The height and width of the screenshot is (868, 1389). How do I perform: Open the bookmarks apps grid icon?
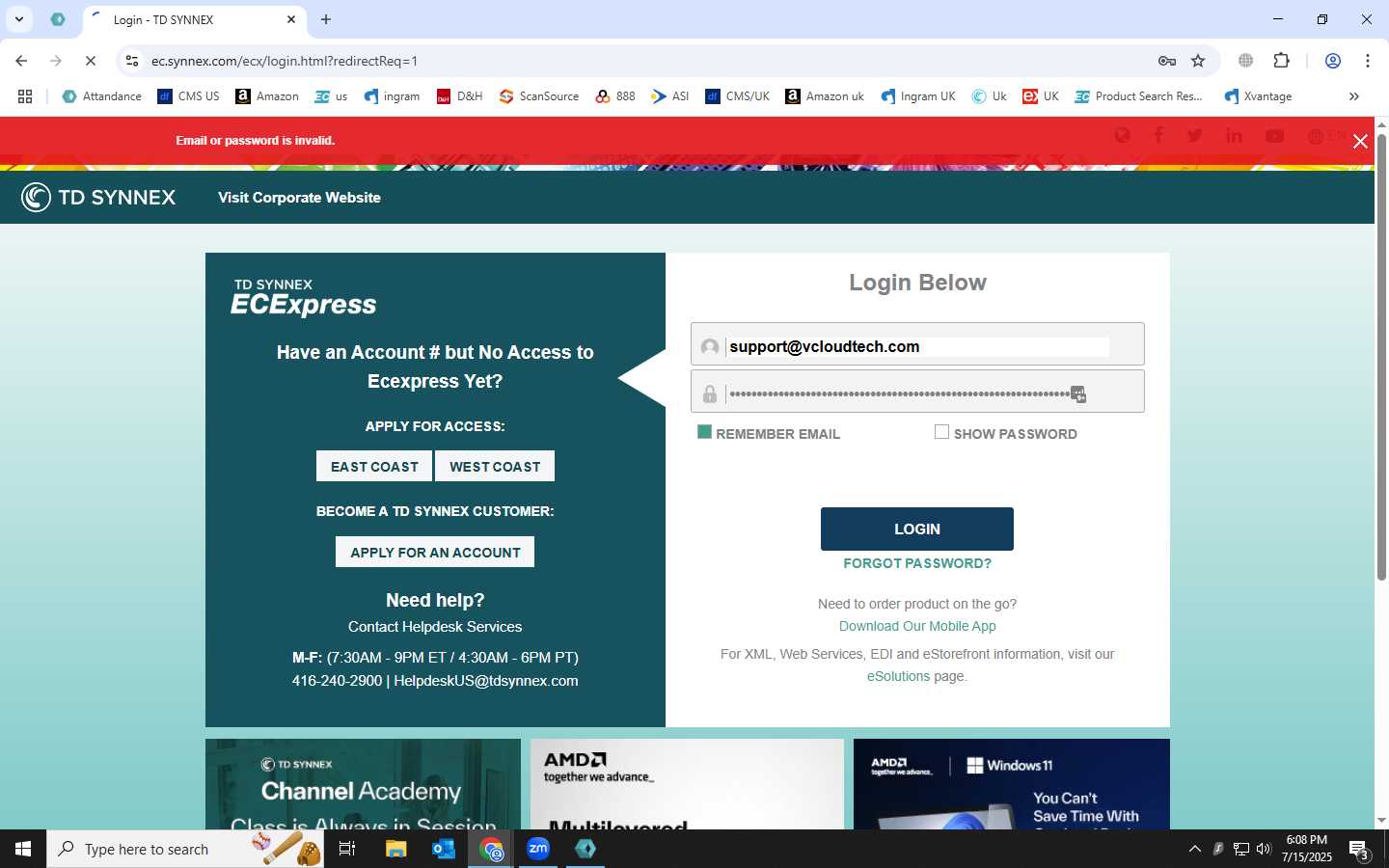coord(25,96)
